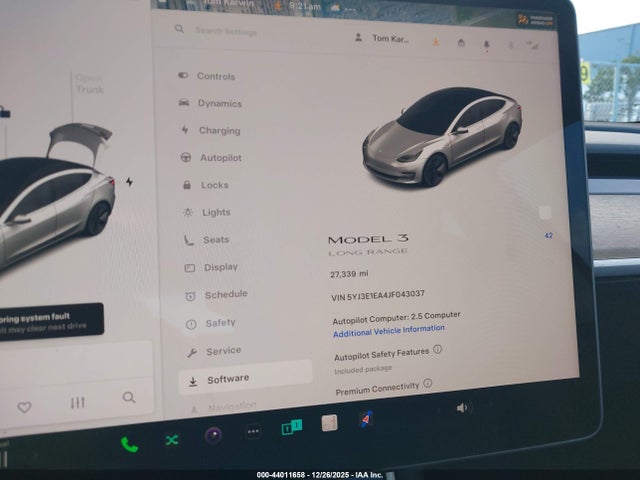Click info icon beside Autopilot Safety Features
The width and height of the screenshot is (640, 480).
pyautogui.click(x=438, y=349)
